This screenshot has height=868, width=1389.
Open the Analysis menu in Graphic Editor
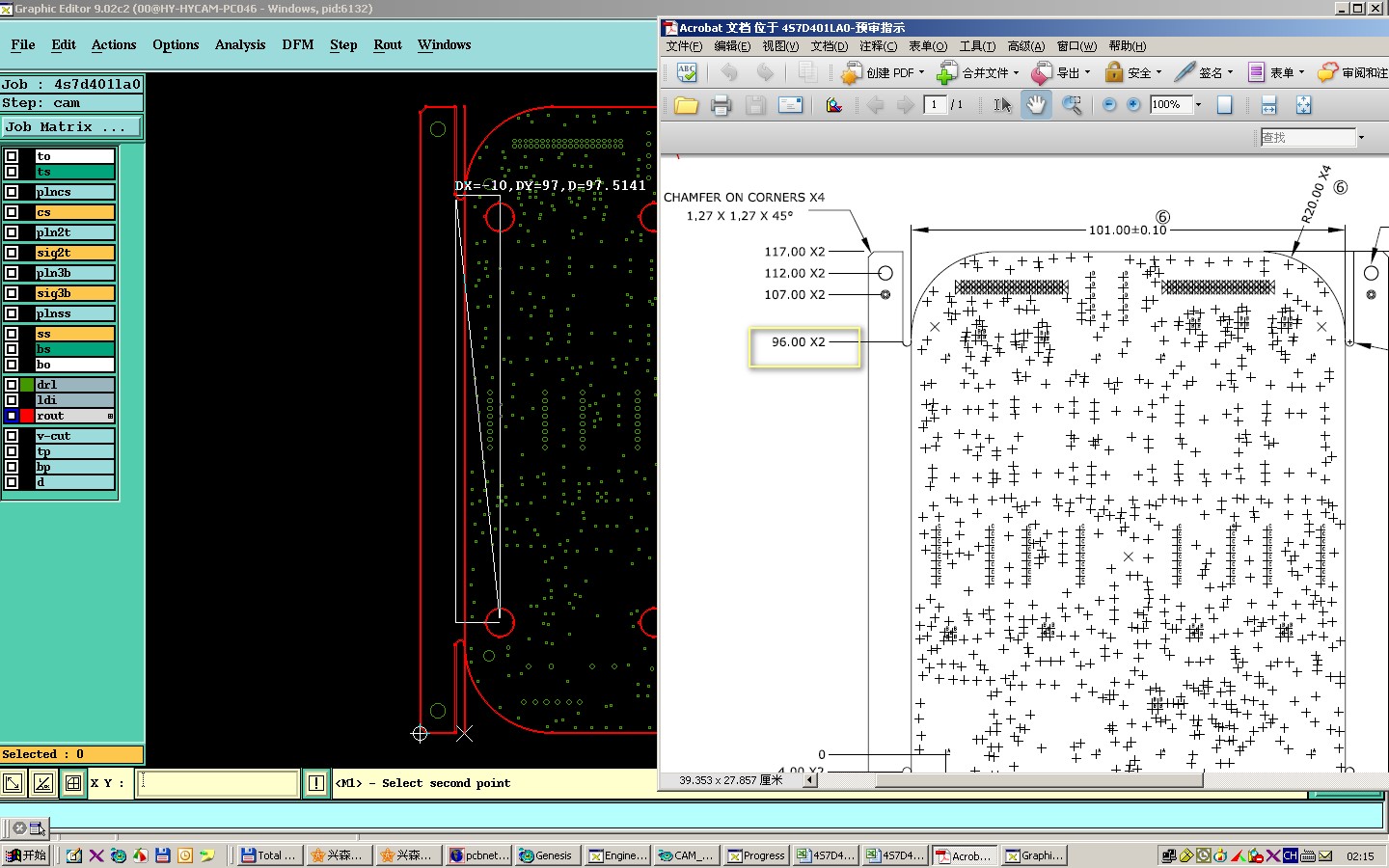(x=240, y=44)
